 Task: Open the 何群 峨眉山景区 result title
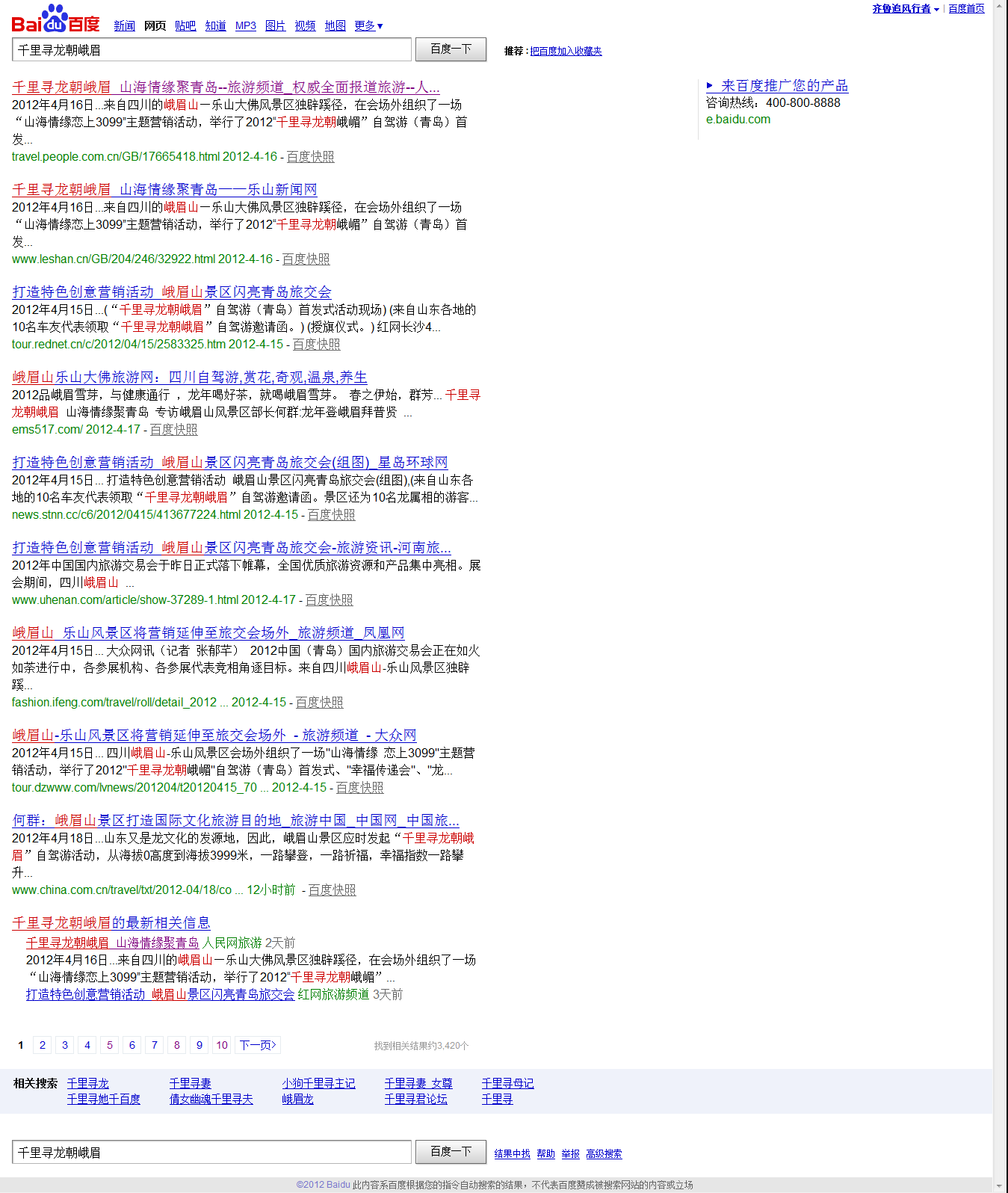pos(235,821)
